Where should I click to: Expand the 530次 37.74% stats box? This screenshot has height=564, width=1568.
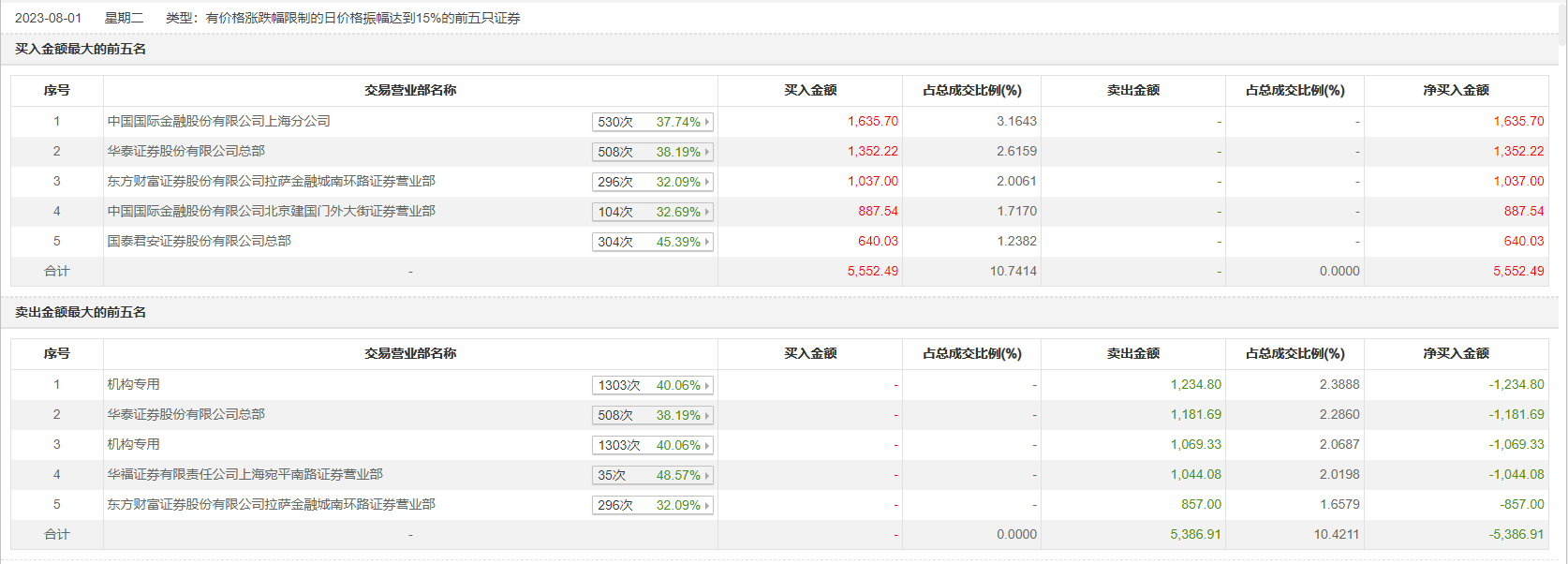point(652,122)
